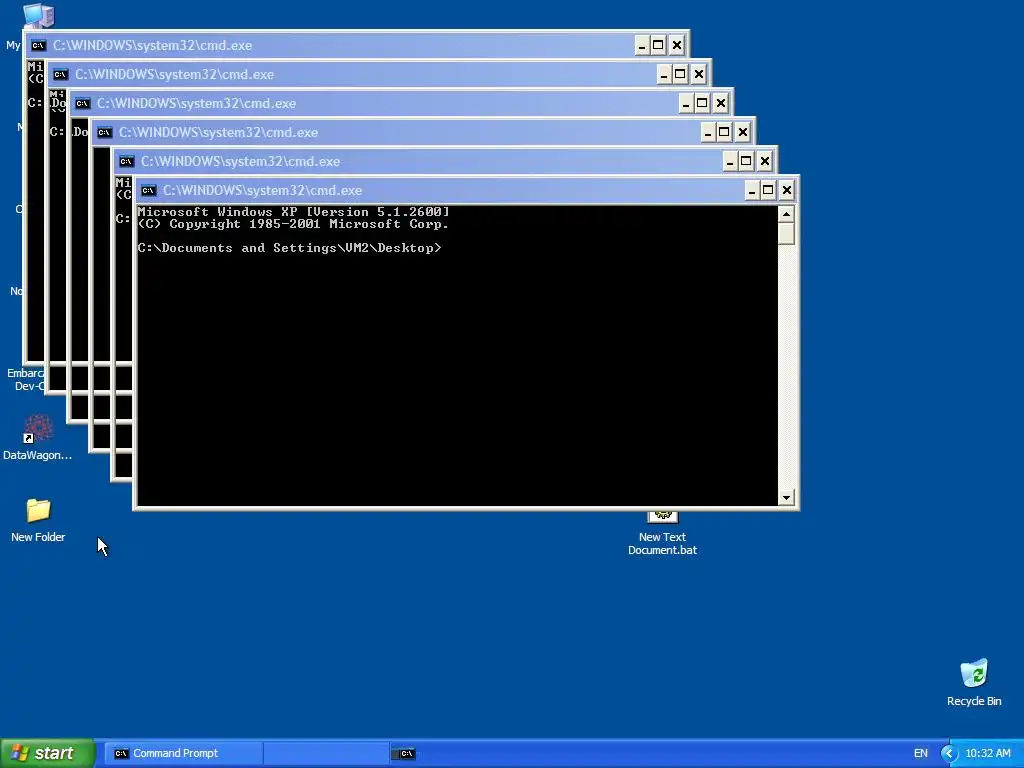Click the '(C) Copyright 1985-2001 Microsoft Corp.' line
The width and height of the screenshot is (1024, 768).
[293, 224]
